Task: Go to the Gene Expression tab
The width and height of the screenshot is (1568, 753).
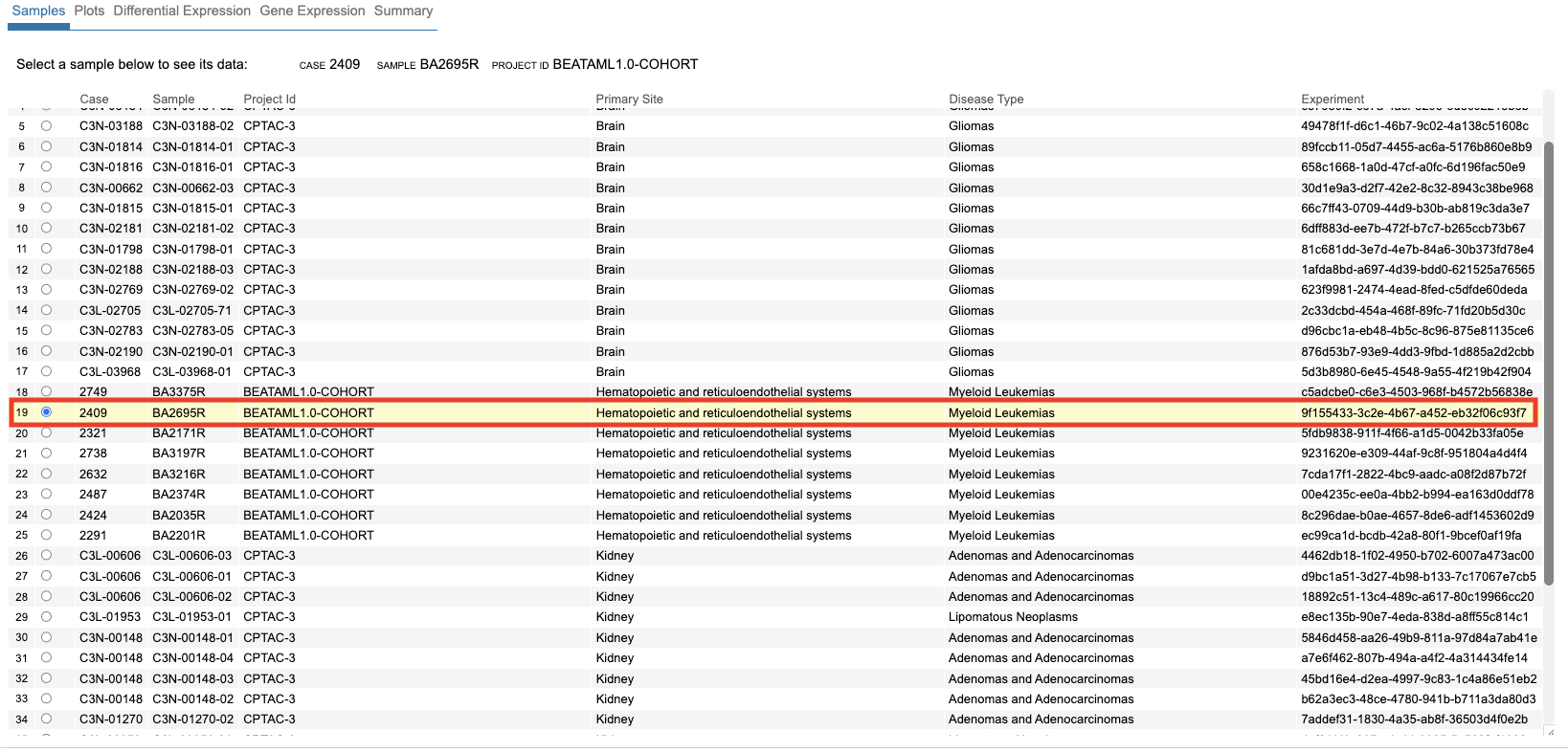Action: 312,11
